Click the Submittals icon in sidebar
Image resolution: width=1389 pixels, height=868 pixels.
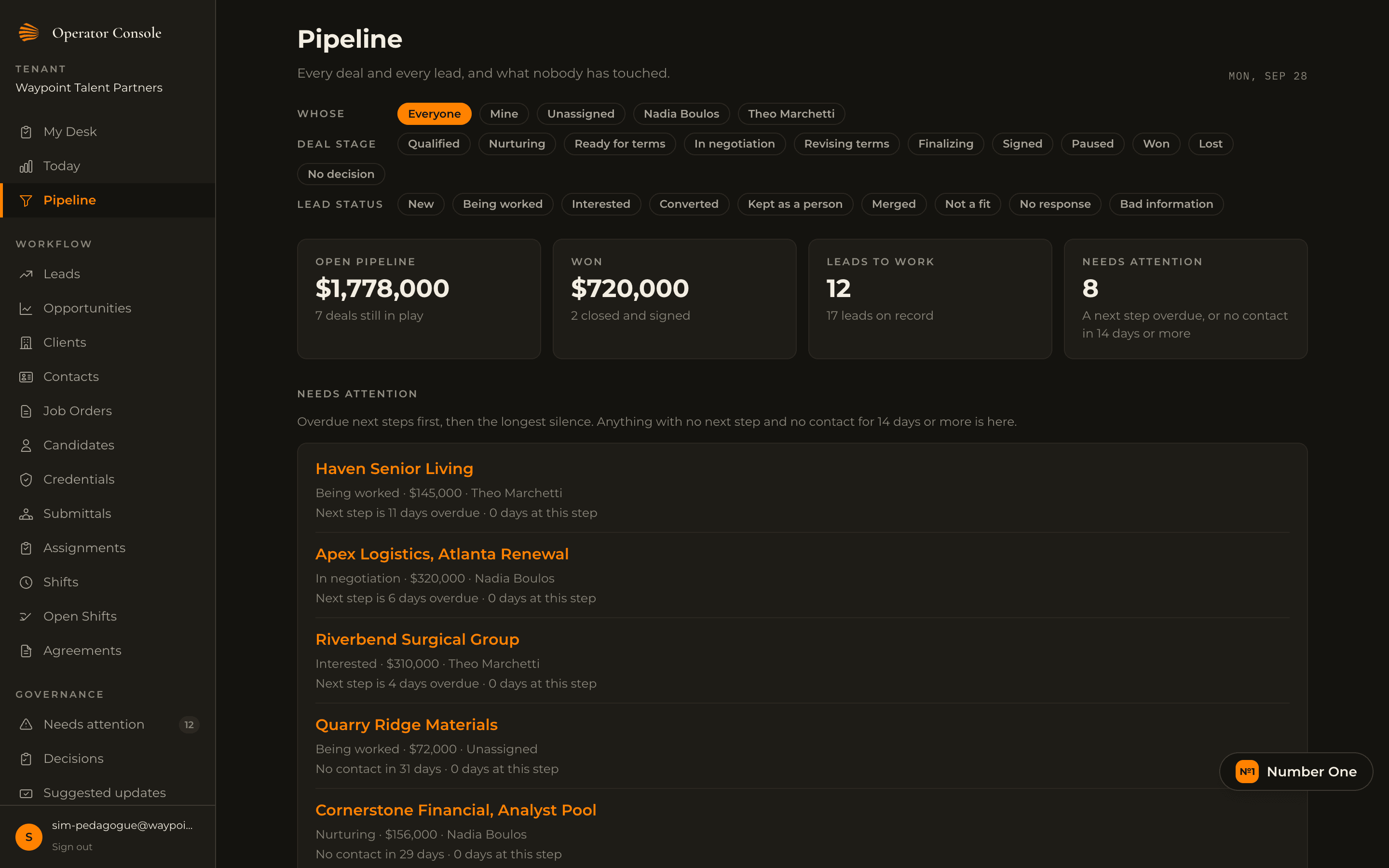(26, 514)
